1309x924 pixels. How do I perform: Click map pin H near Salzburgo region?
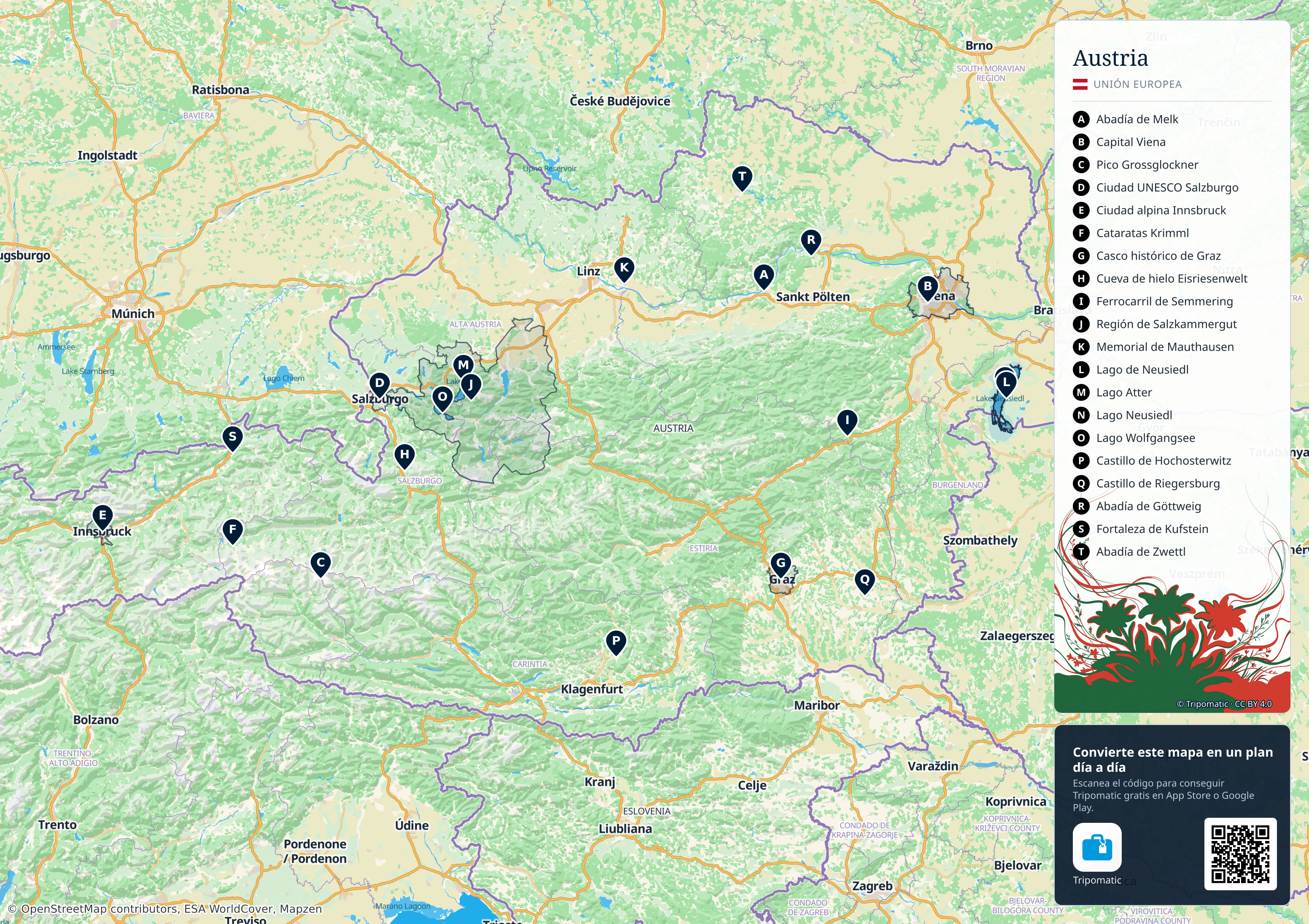click(404, 456)
